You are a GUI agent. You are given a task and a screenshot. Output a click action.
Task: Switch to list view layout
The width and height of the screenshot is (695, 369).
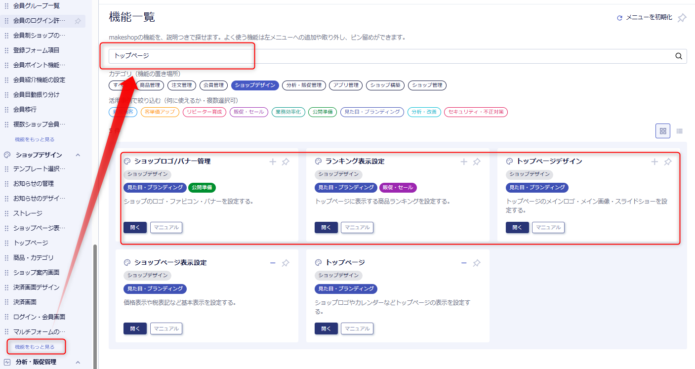coord(679,131)
